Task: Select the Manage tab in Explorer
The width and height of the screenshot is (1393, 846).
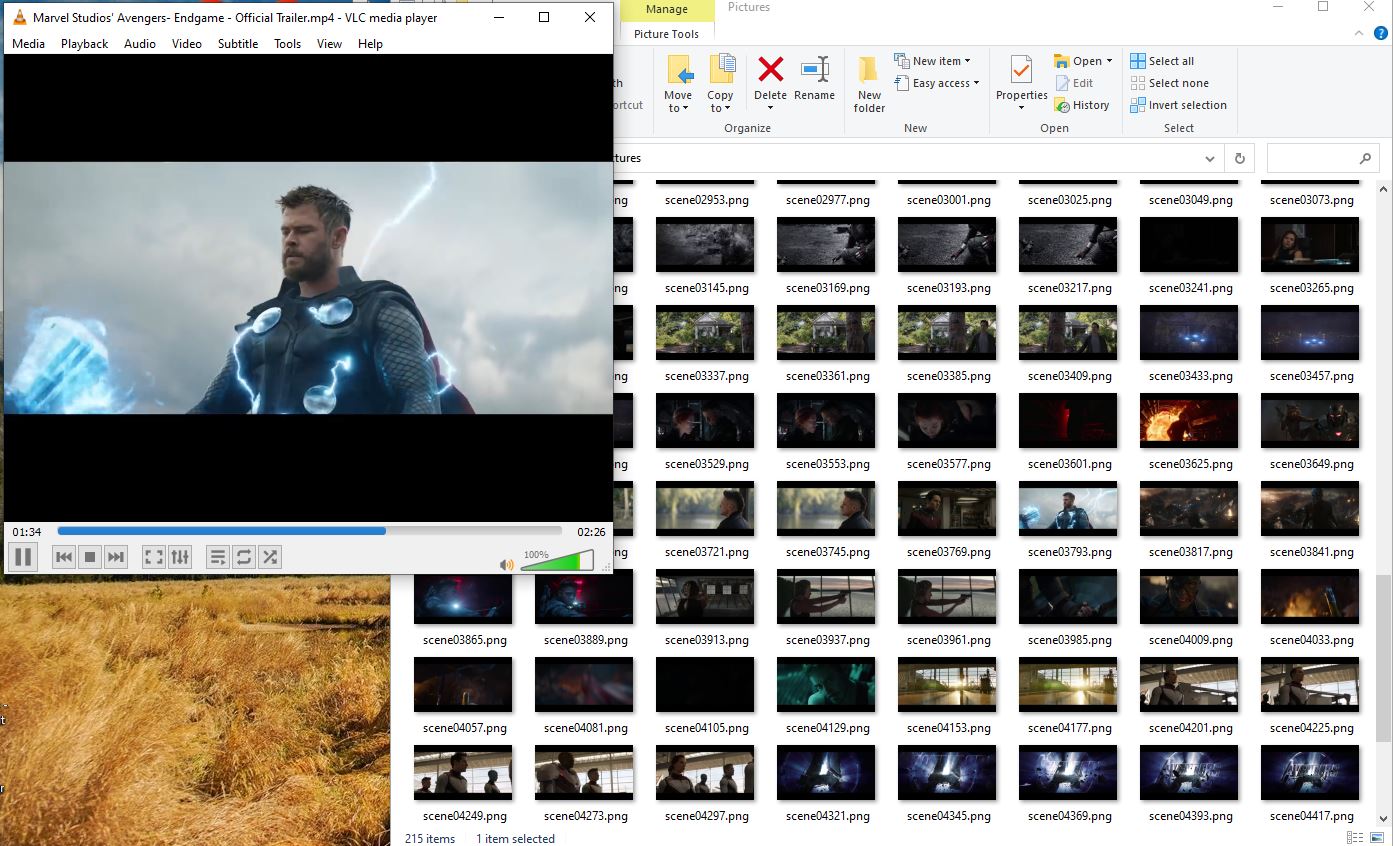Action: coord(667,9)
